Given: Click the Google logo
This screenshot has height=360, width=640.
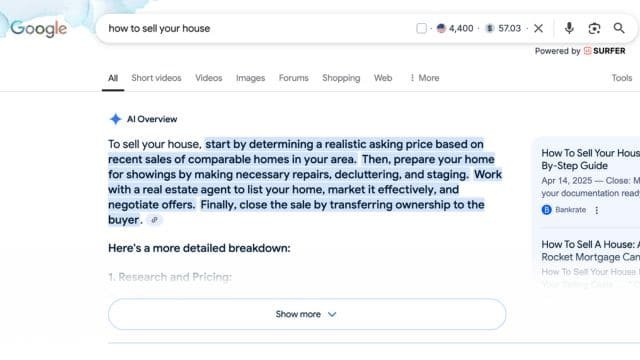Looking at the screenshot, I should coord(38,29).
